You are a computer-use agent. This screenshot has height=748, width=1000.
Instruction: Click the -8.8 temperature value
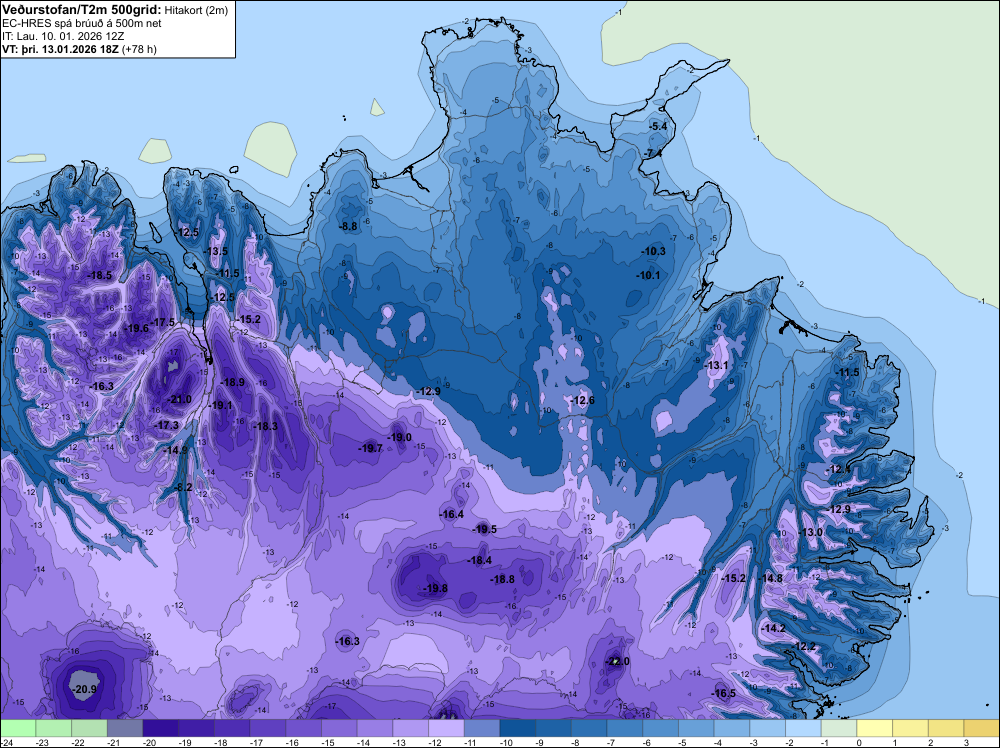coord(348,226)
